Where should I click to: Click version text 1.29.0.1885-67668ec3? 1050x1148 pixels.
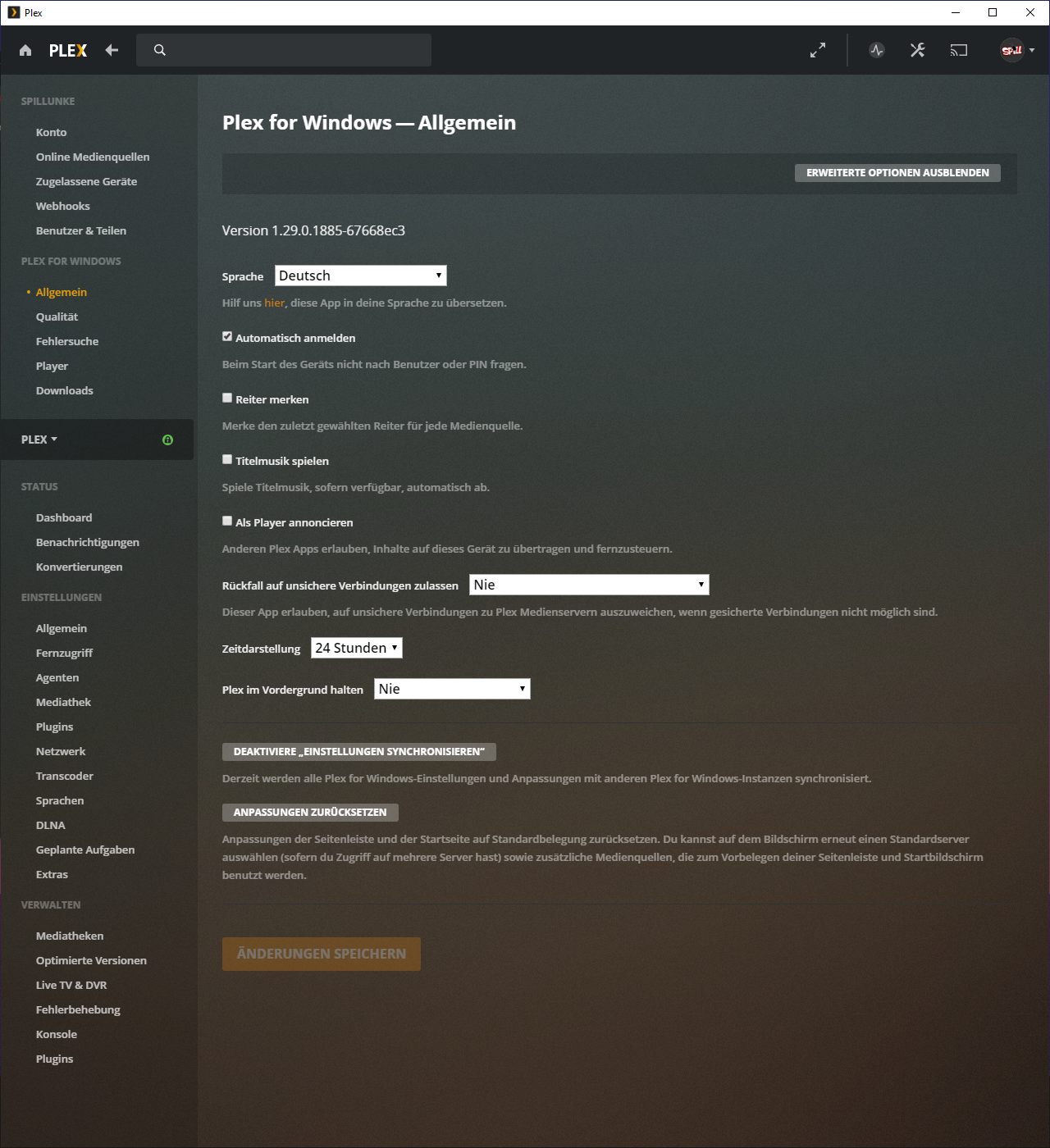[x=313, y=230]
